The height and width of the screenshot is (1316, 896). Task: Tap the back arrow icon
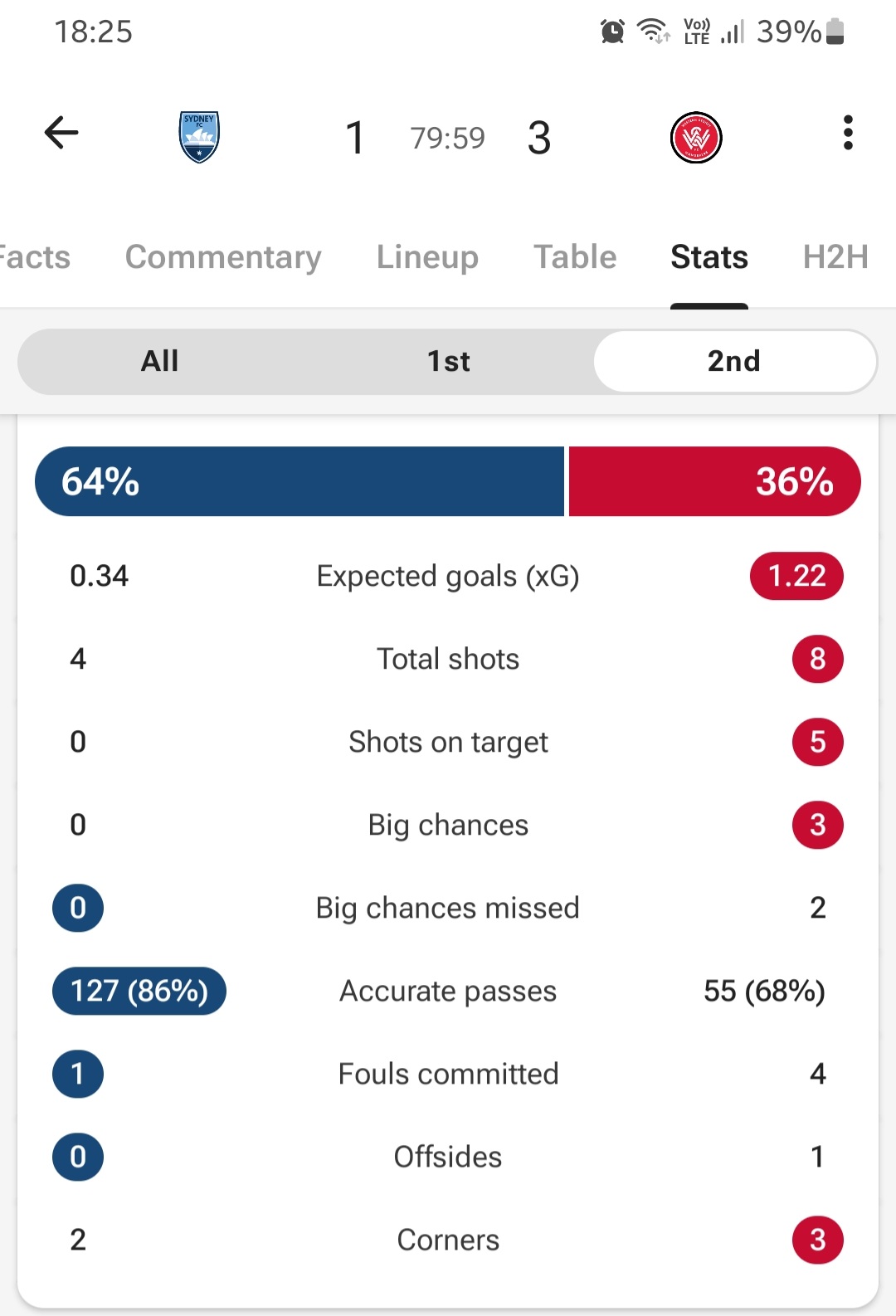click(61, 133)
